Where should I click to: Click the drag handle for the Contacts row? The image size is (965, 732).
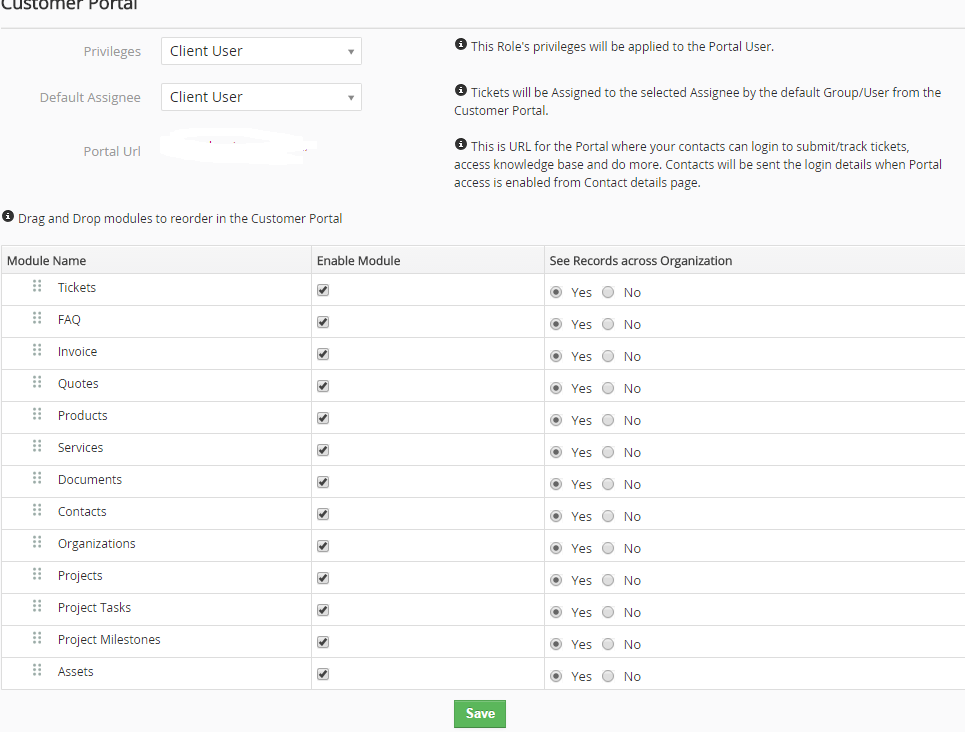click(x=37, y=510)
